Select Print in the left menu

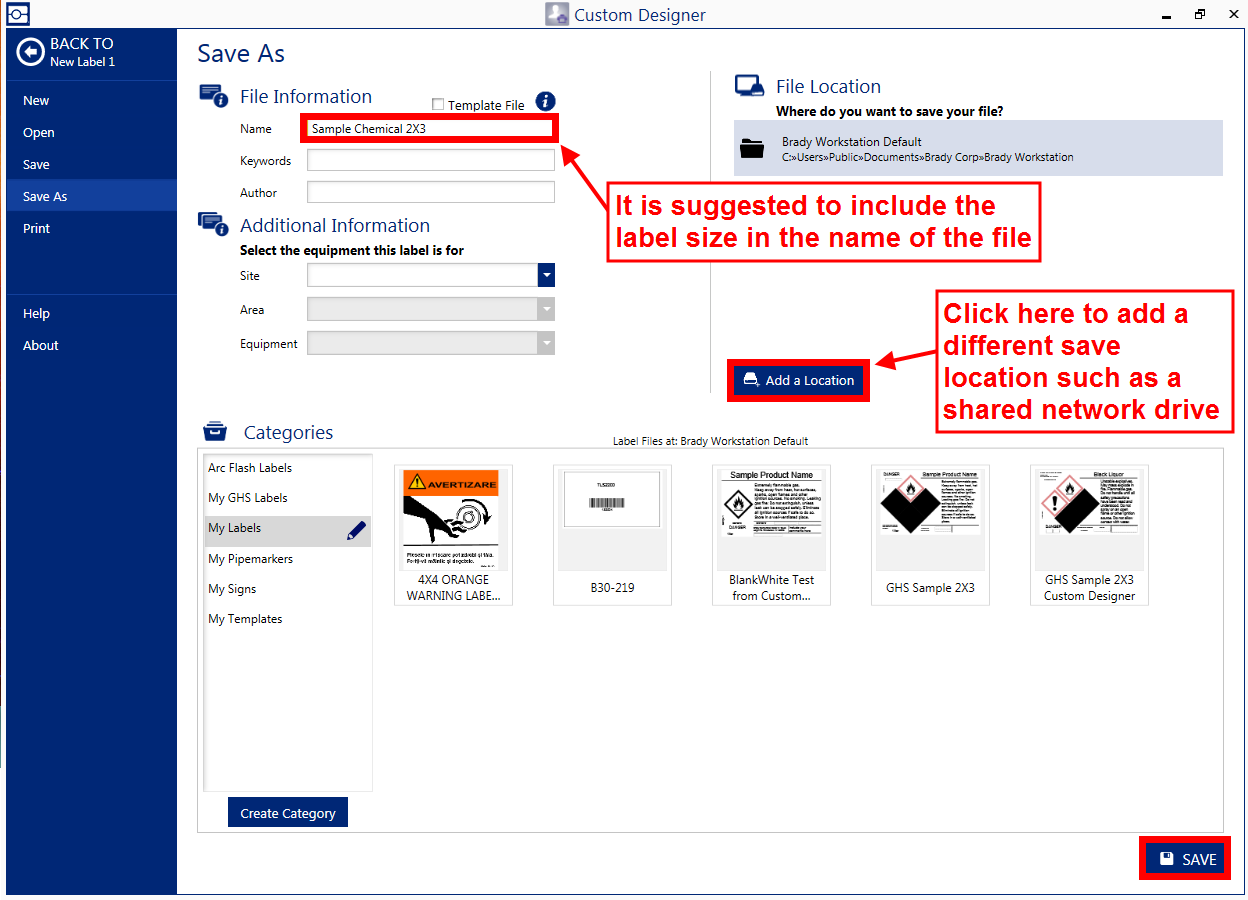point(37,228)
